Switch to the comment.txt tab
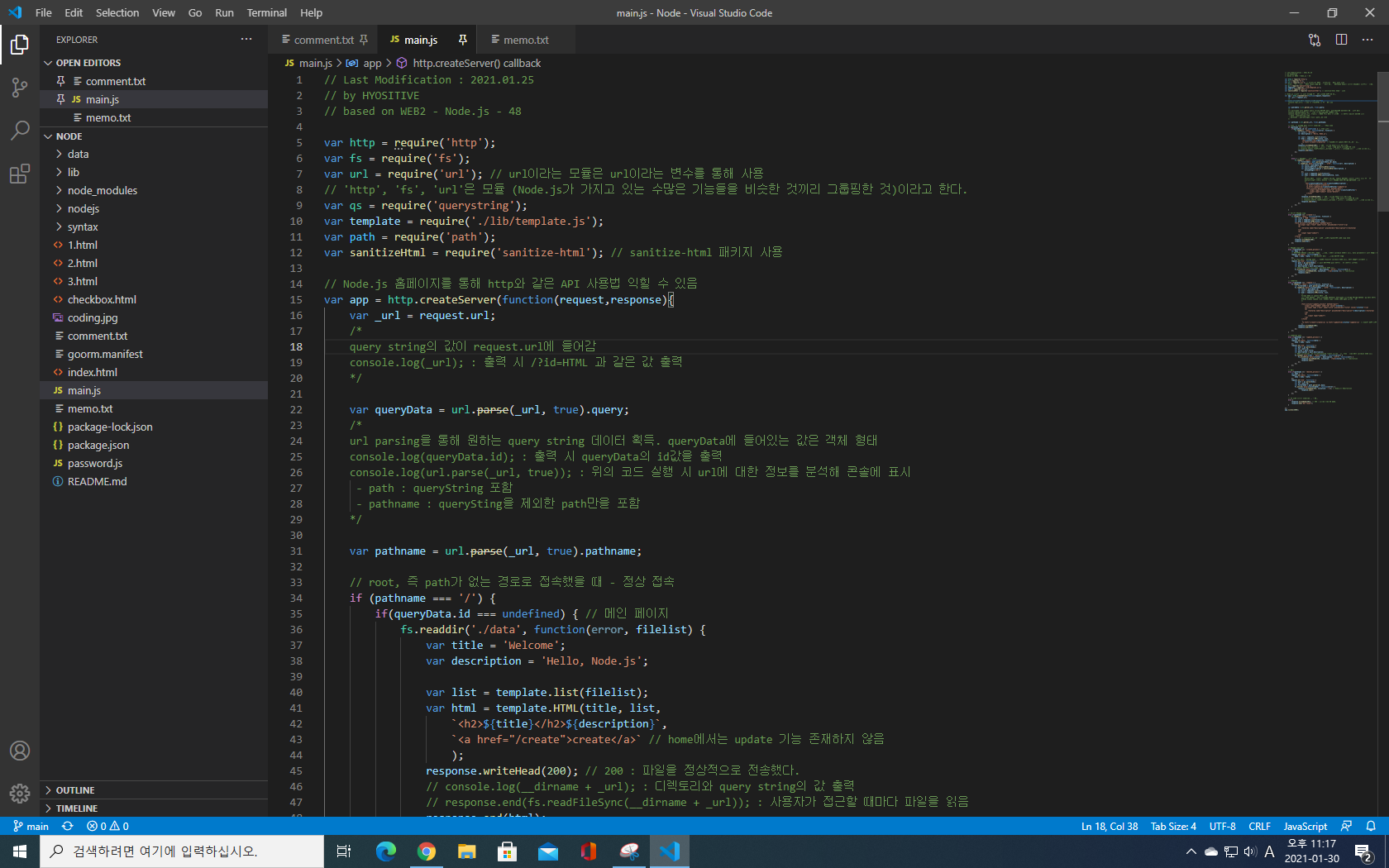 click(x=323, y=40)
